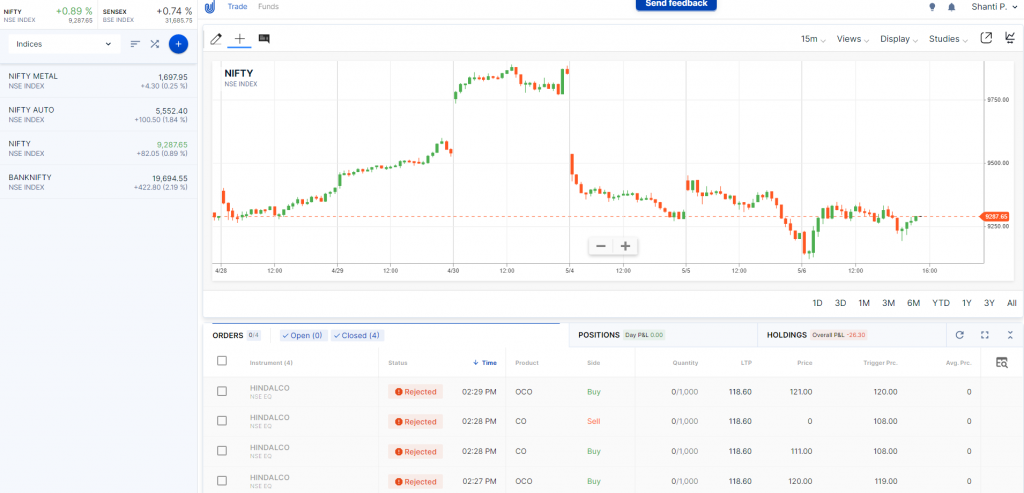The image size is (1024, 493).
Task: Click the watchlist shuffle icon
Action: pyautogui.click(x=155, y=44)
